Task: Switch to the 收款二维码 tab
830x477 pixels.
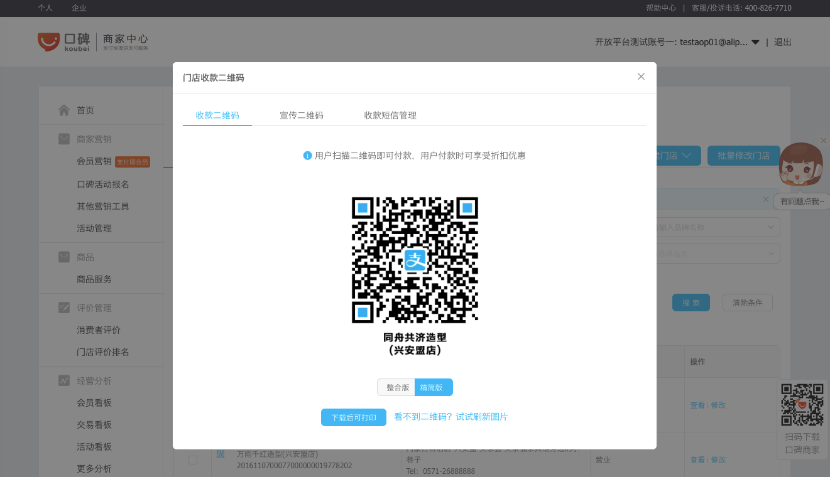Action: click(217, 115)
